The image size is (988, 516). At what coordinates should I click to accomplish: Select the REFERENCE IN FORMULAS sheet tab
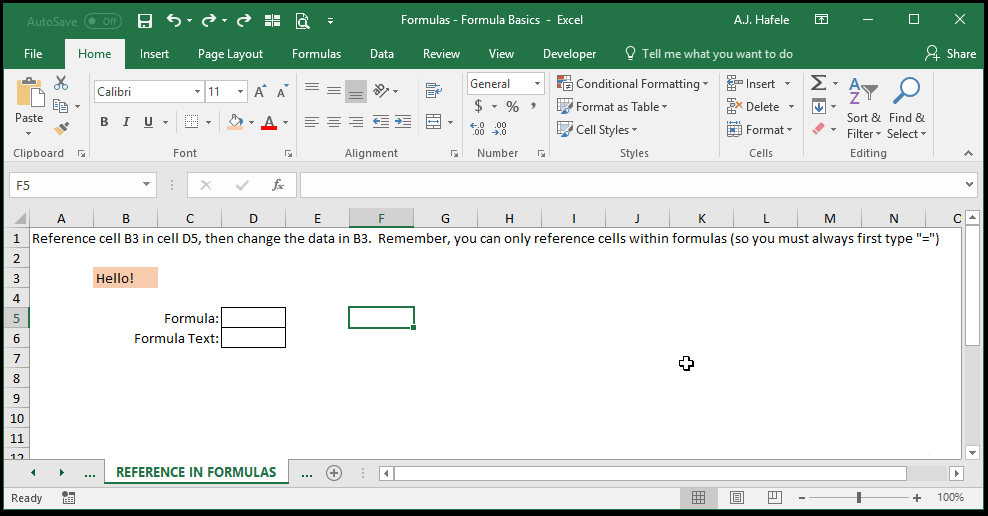point(196,473)
